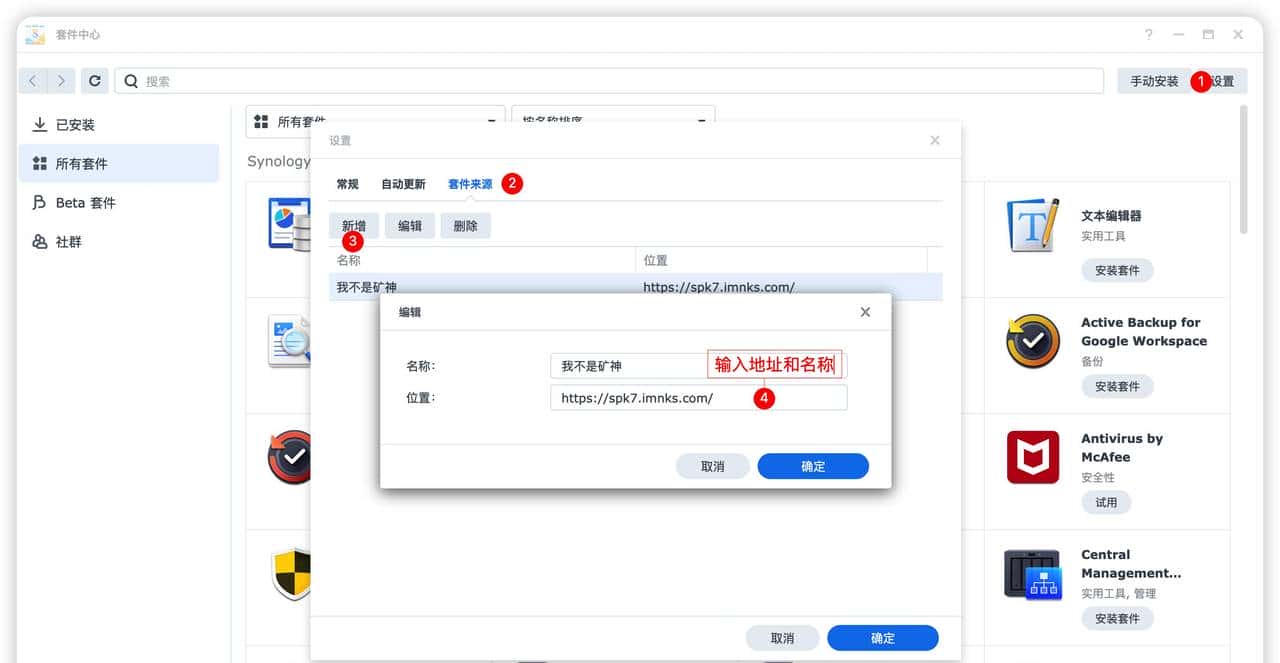Viewport: 1280px width, 663px height.
Task: Click the 新增 button to add a source
Action: coord(354,225)
